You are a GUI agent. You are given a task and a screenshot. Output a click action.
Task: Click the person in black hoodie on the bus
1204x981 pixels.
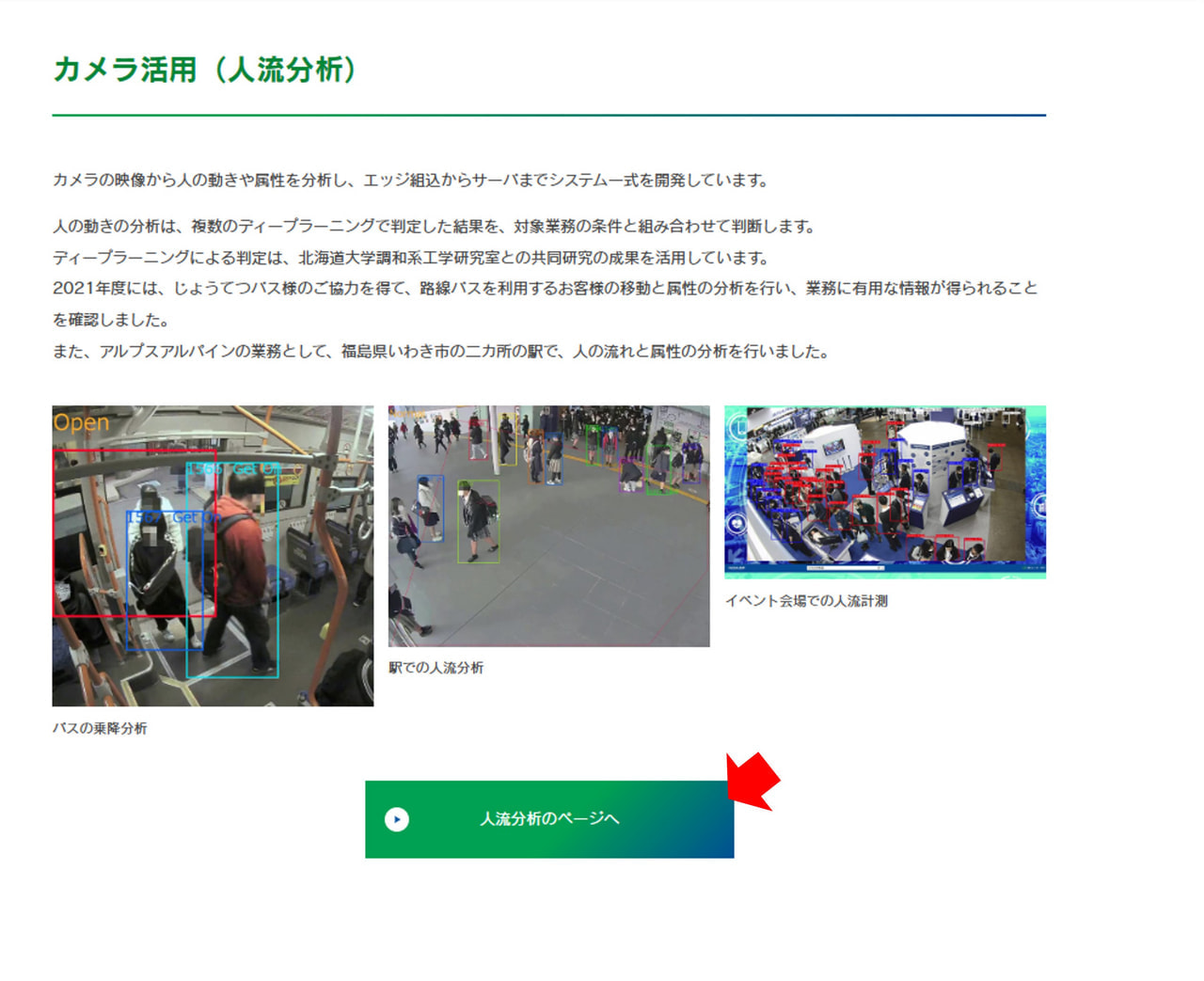tap(155, 564)
